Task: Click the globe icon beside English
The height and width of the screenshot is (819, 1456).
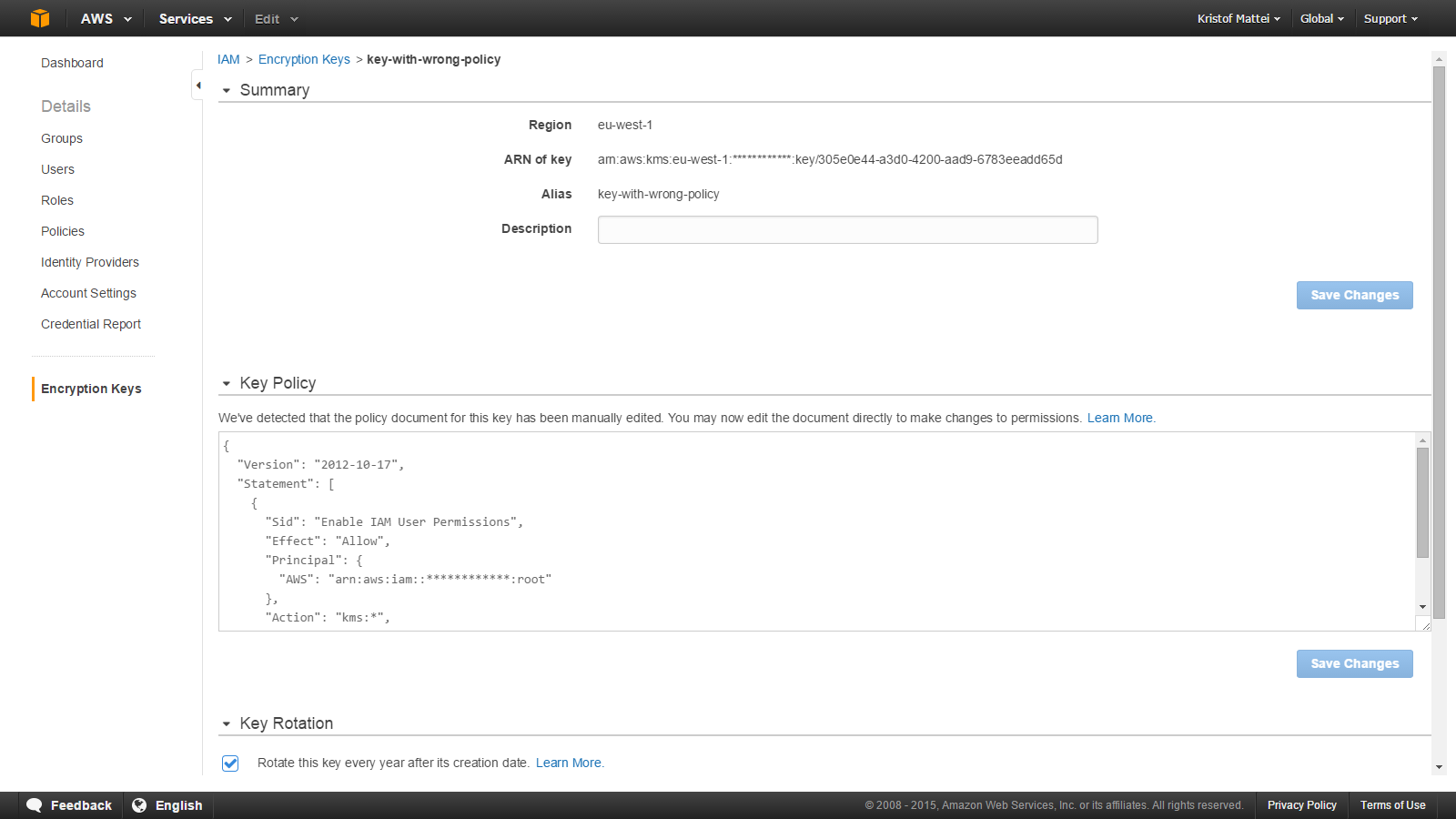Action: [139, 805]
